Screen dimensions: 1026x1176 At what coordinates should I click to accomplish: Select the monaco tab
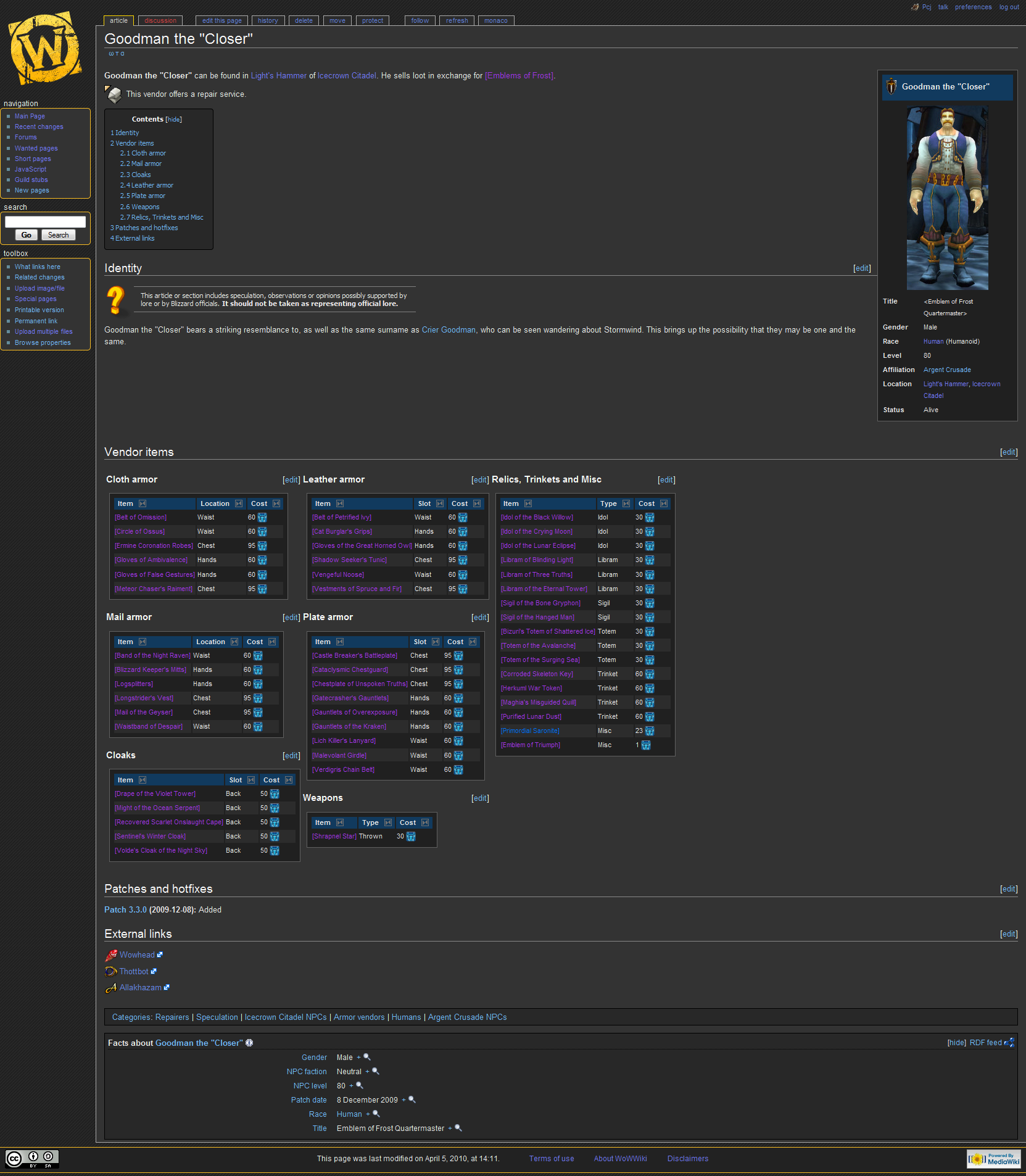point(496,20)
